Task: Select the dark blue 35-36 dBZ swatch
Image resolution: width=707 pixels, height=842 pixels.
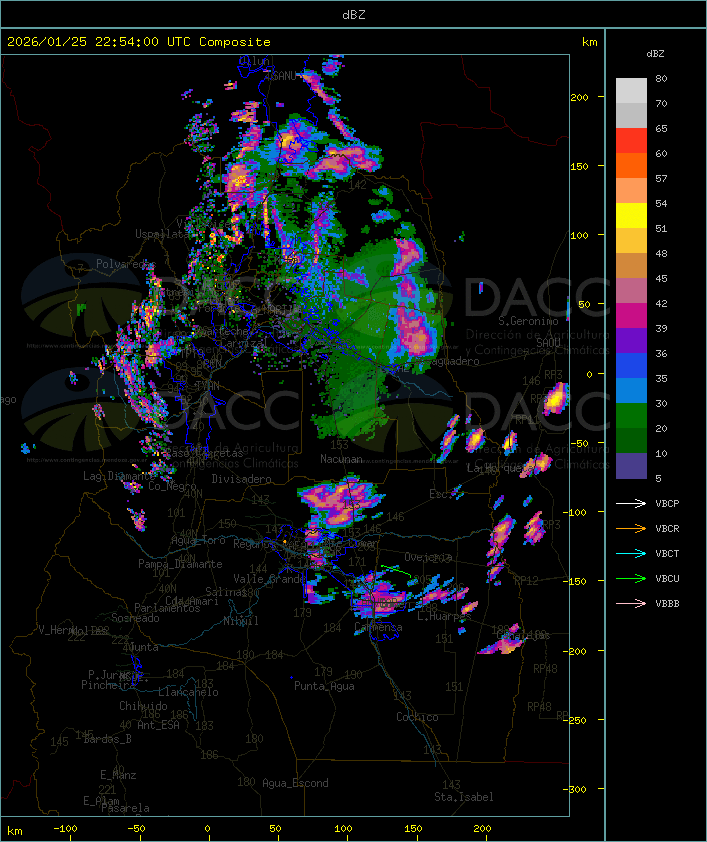Action: coord(631,365)
